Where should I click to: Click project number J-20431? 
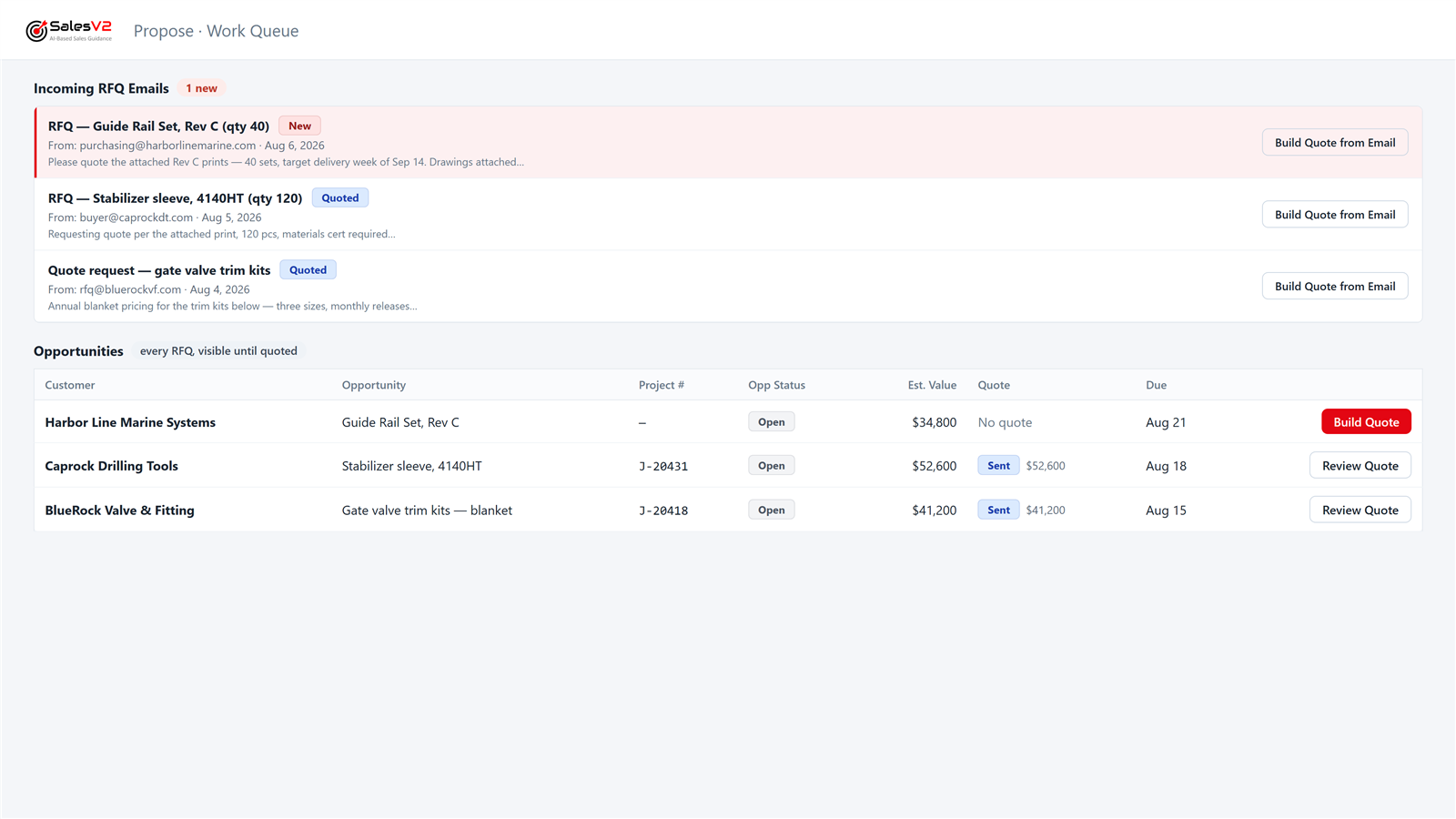(x=663, y=467)
